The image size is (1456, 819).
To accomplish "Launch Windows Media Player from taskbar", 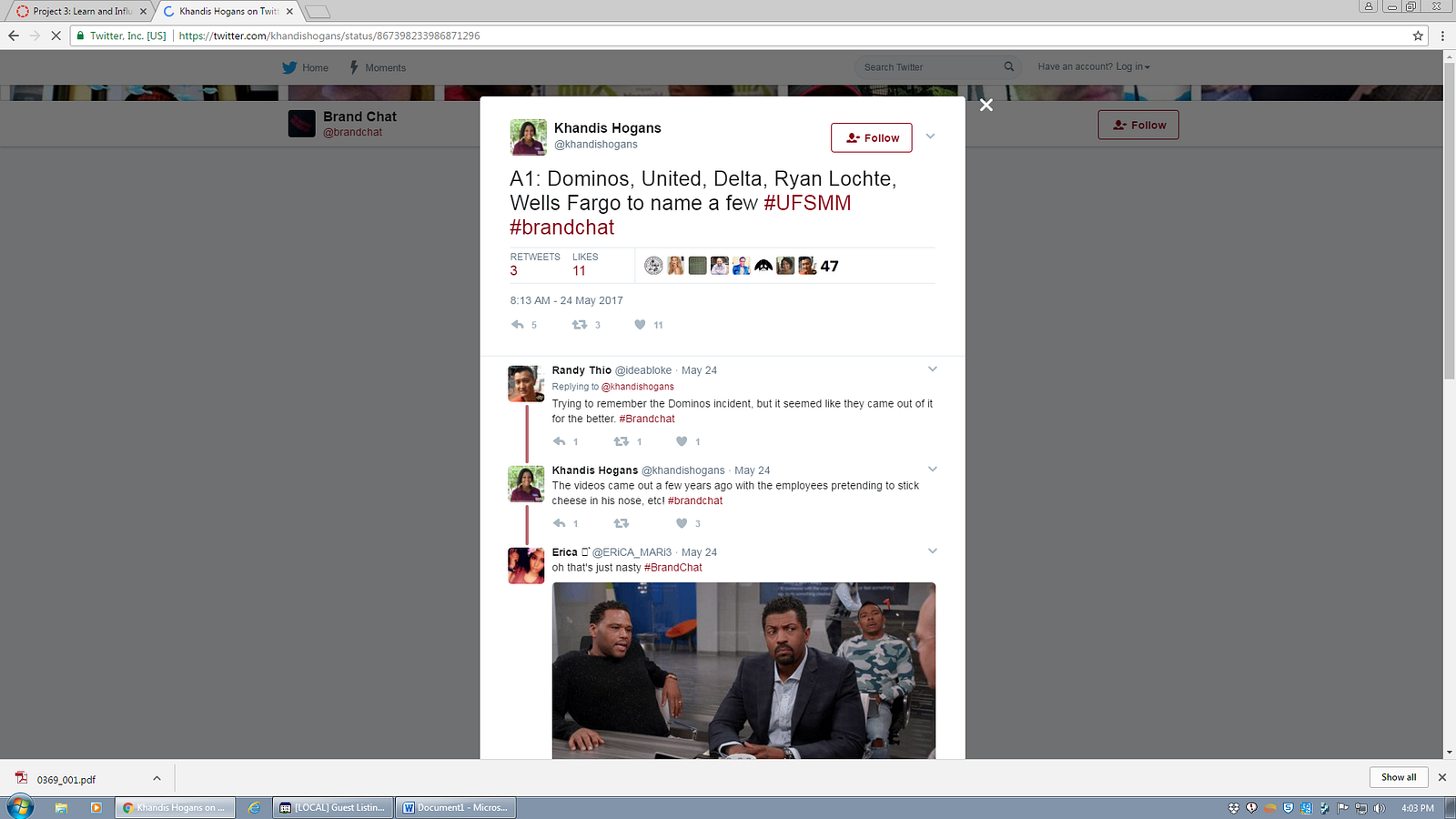I will click(96, 807).
